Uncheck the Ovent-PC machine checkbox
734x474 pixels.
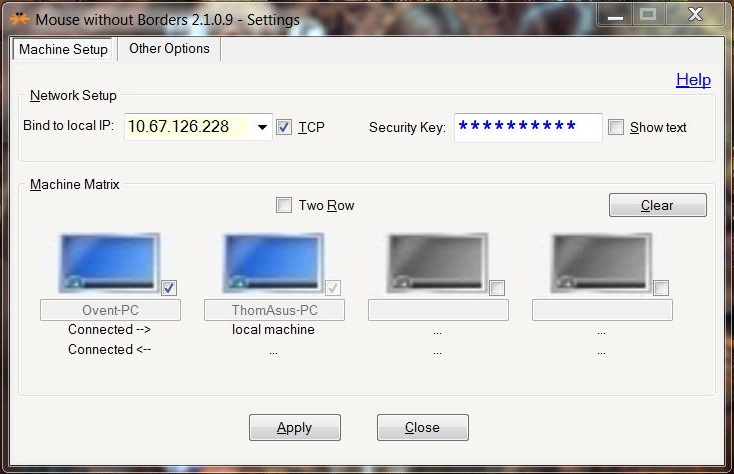click(x=169, y=288)
